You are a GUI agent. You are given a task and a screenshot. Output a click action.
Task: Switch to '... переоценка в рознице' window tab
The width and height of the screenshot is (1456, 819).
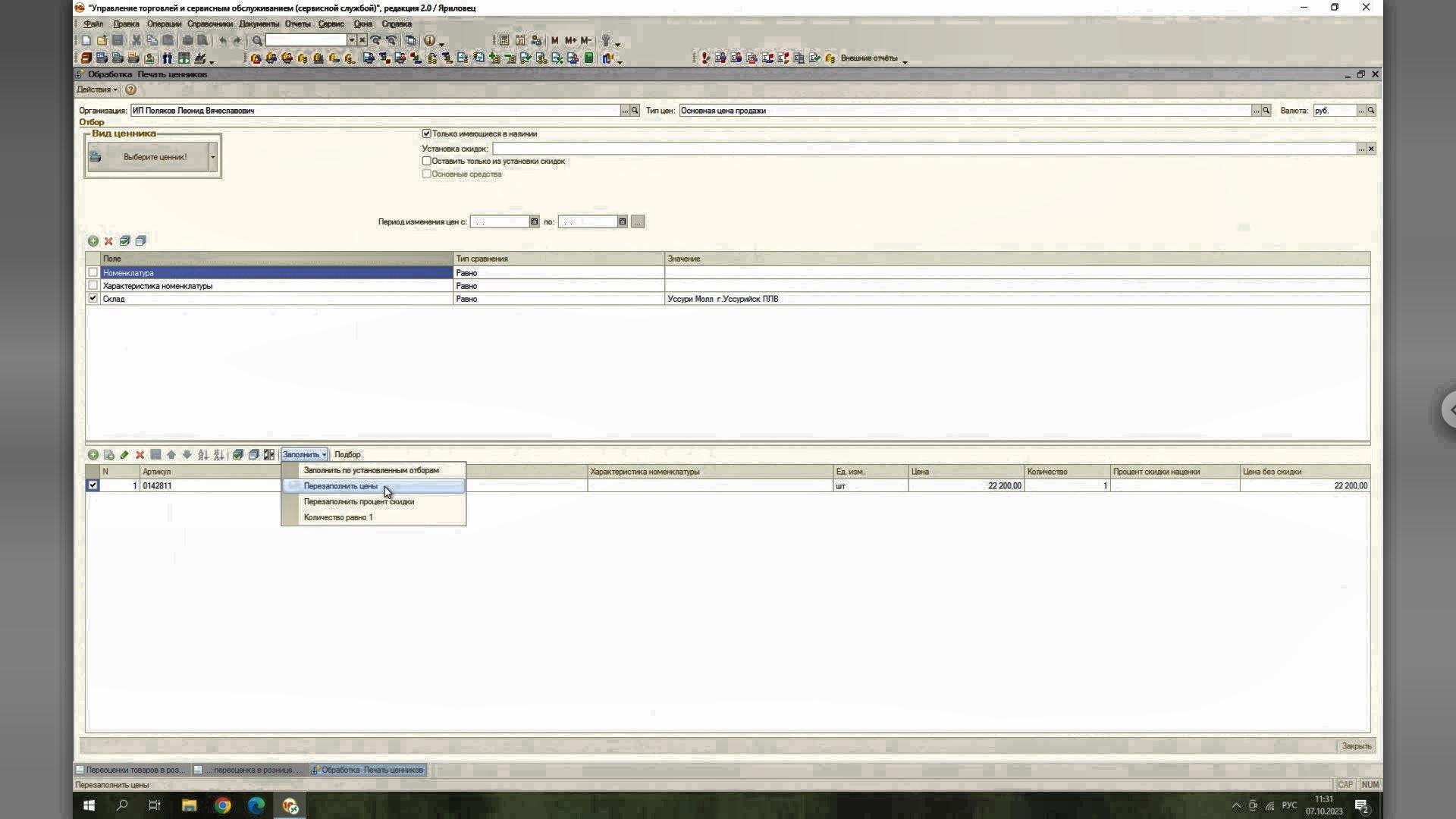[x=248, y=770]
